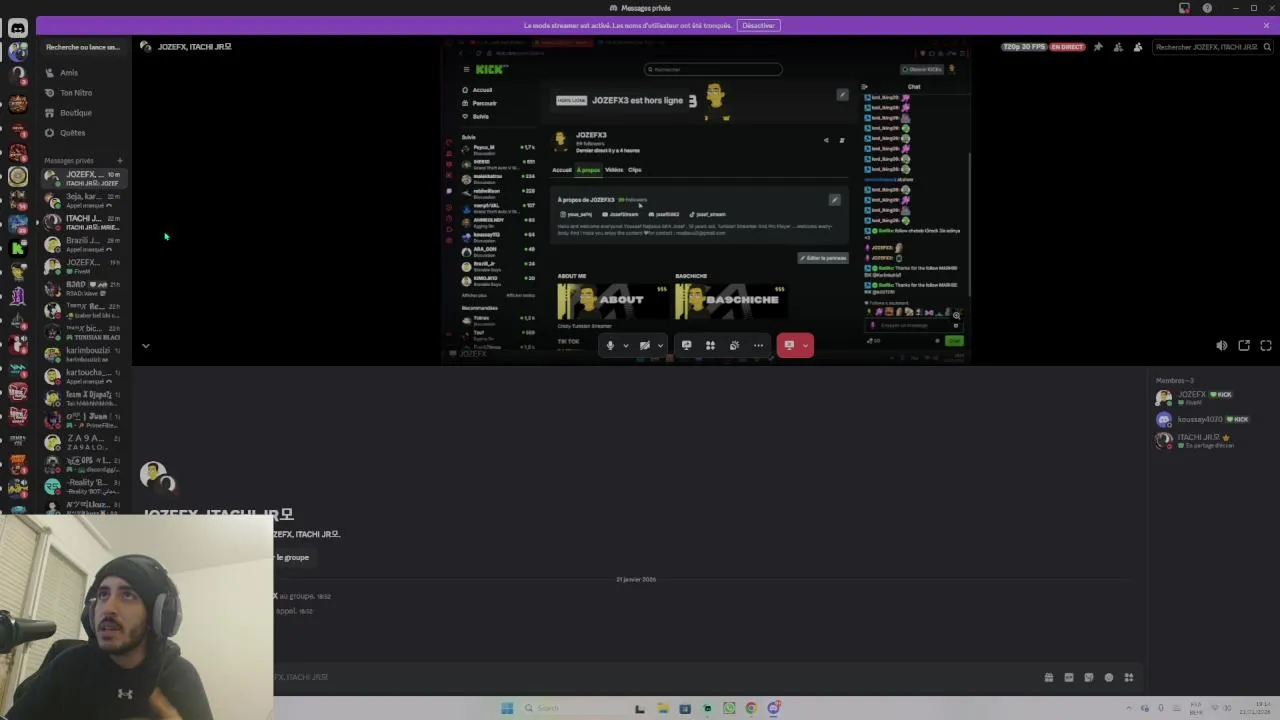Open Chrome from the taskbar
The width and height of the screenshot is (1280, 720).
[x=751, y=708]
